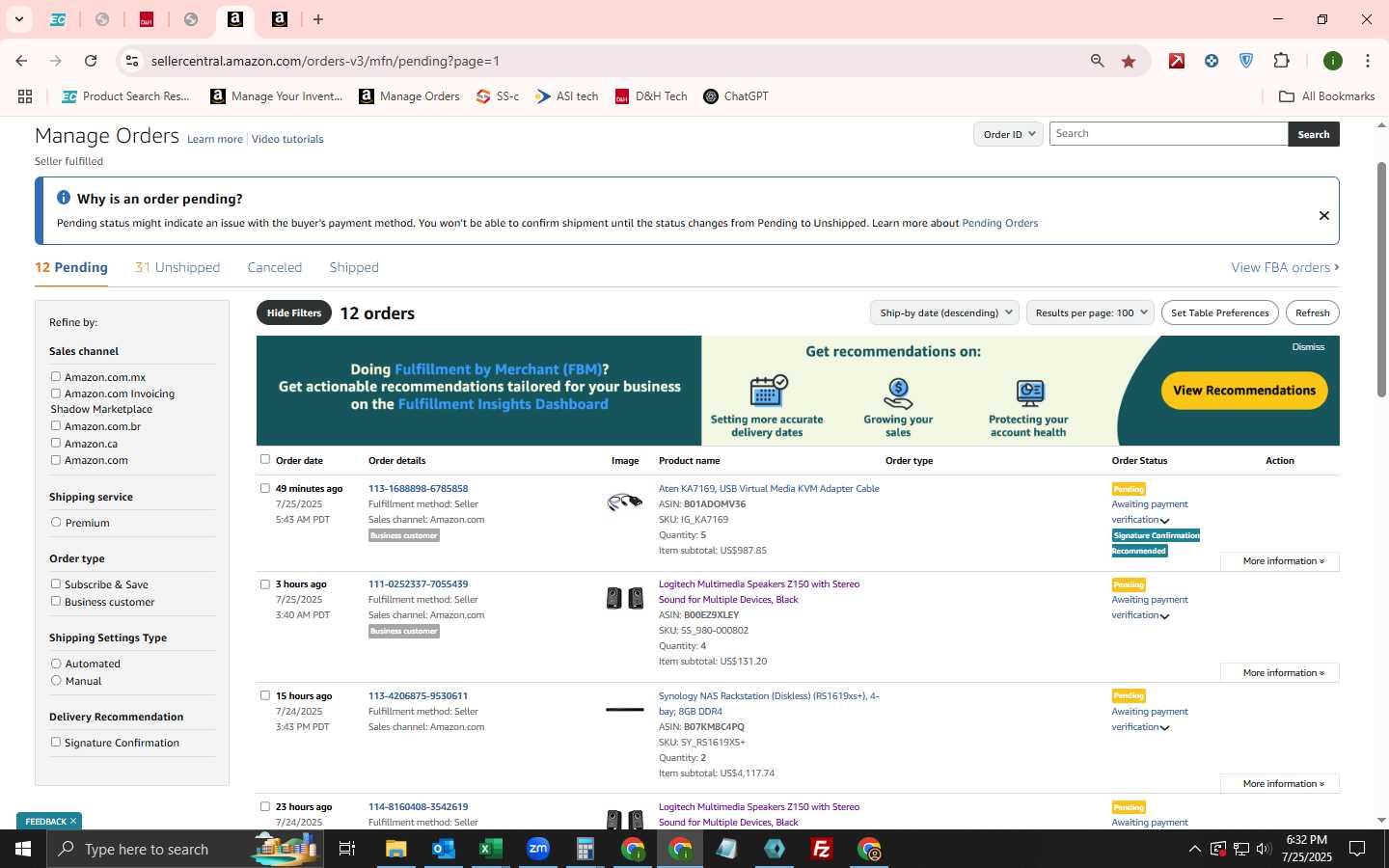Open the Manage Orders bookmark
The width and height of the screenshot is (1389, 868).
[x=410, y=96]
